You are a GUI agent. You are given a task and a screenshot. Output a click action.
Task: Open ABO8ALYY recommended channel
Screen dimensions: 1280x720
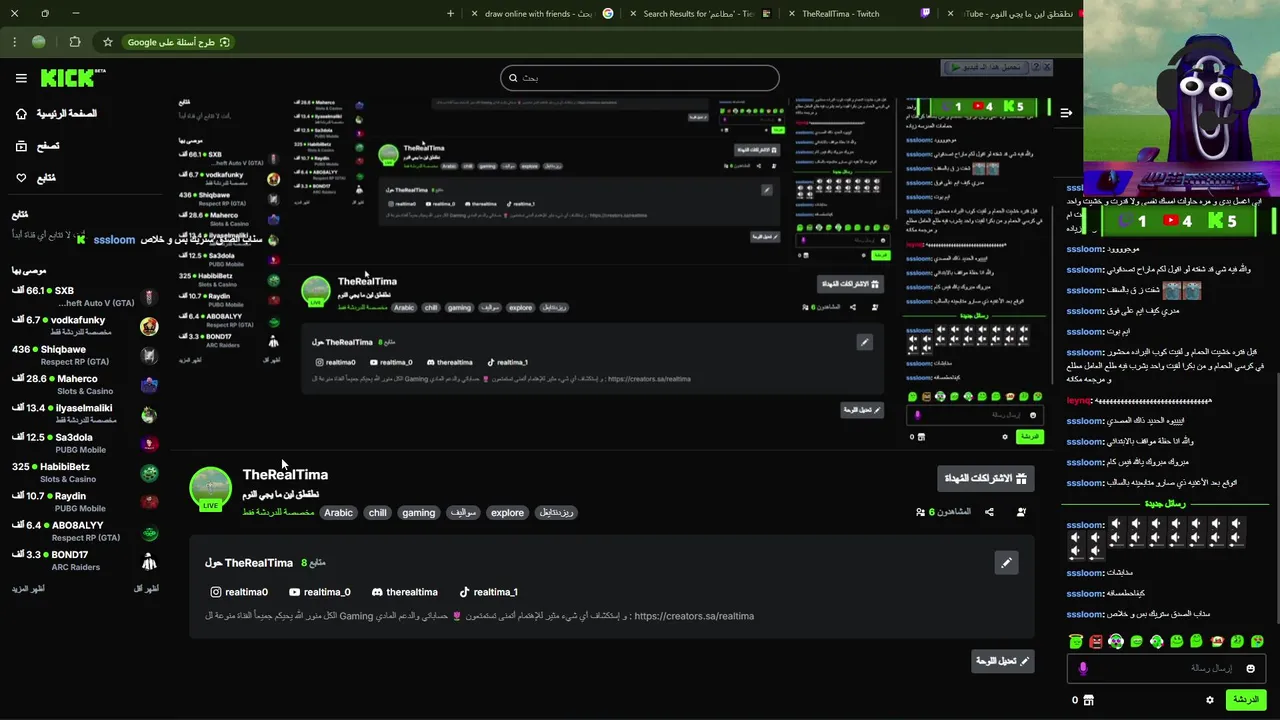pos(85,531)
